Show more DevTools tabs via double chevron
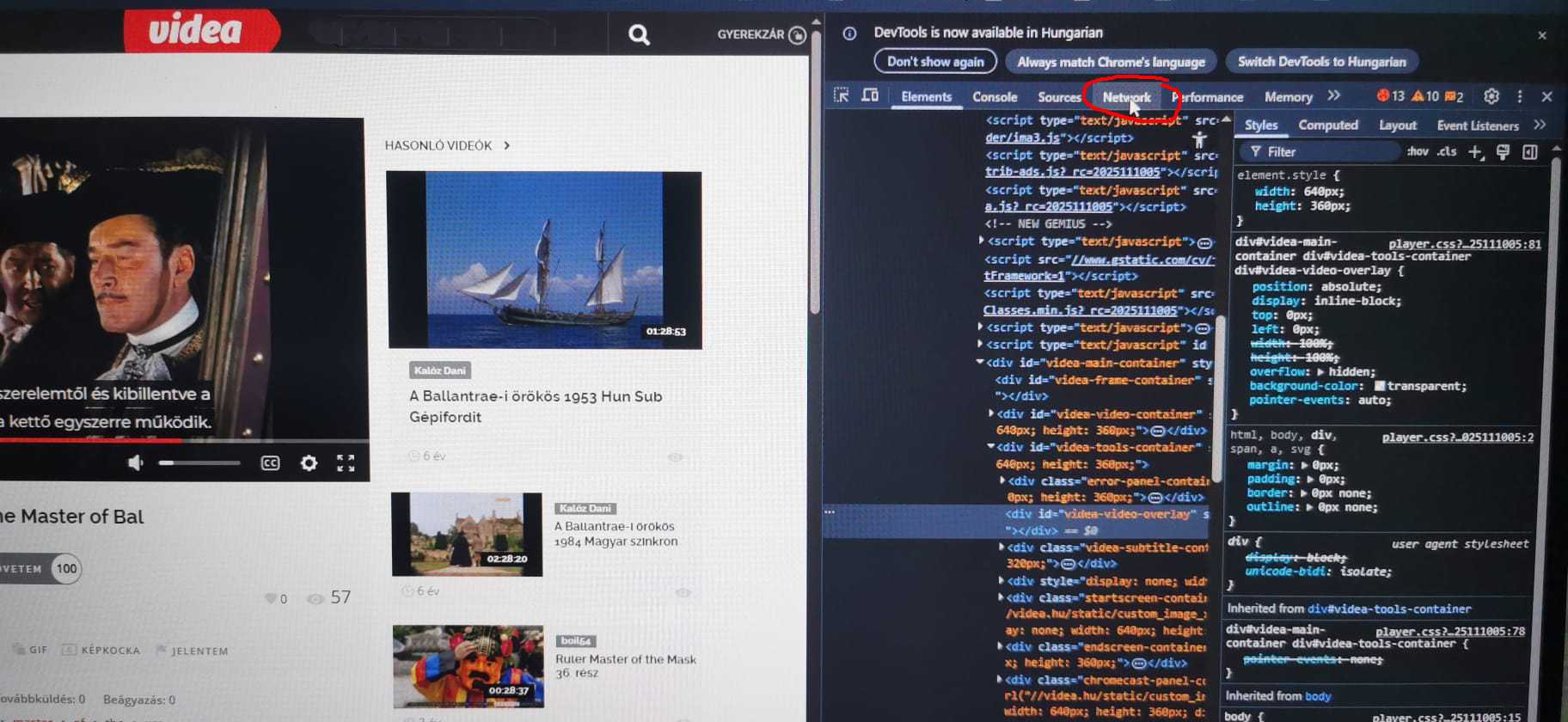The width and height of the screenshot is (1568, 722). (1333, 96)
